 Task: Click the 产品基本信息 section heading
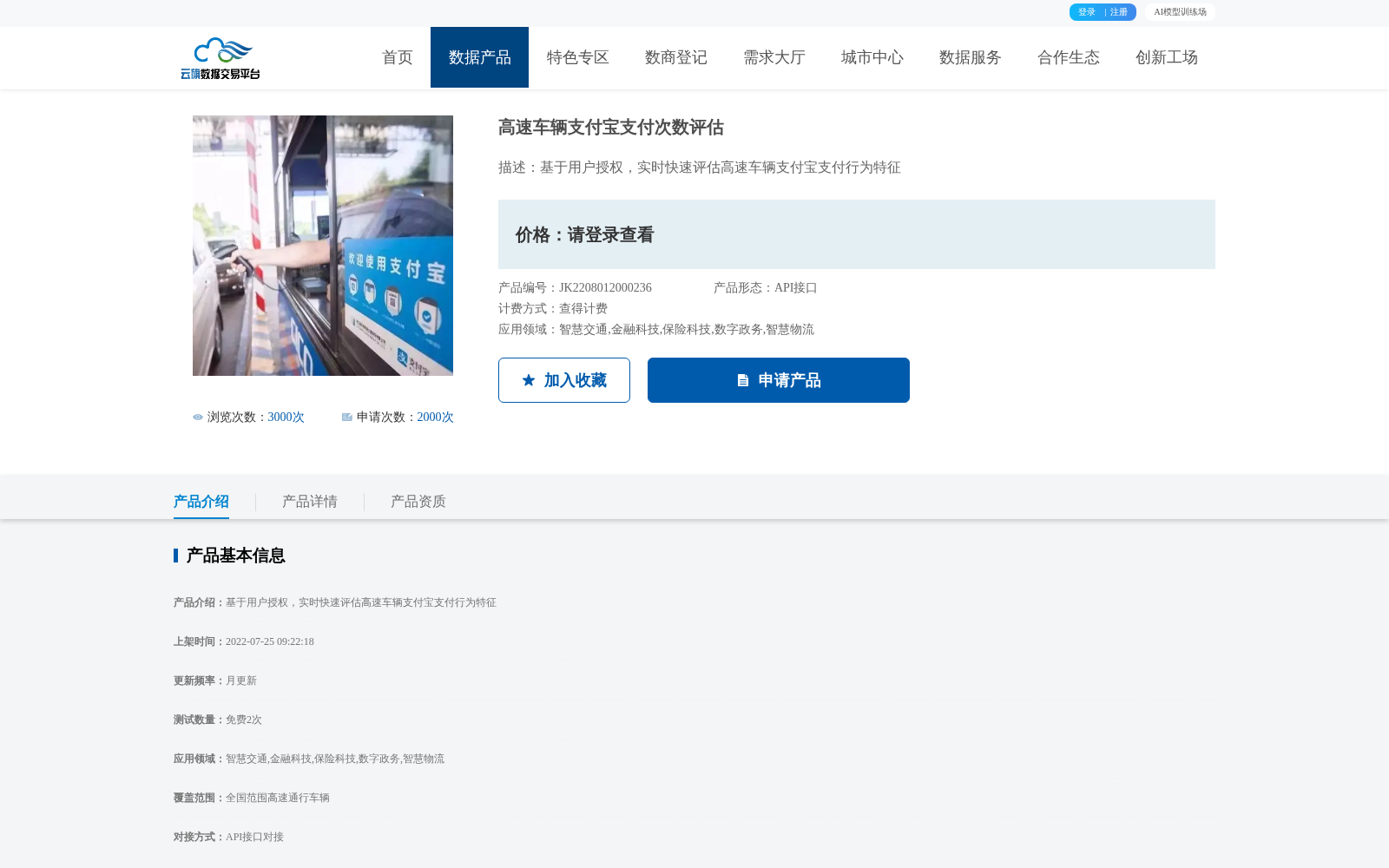(236, 556)
